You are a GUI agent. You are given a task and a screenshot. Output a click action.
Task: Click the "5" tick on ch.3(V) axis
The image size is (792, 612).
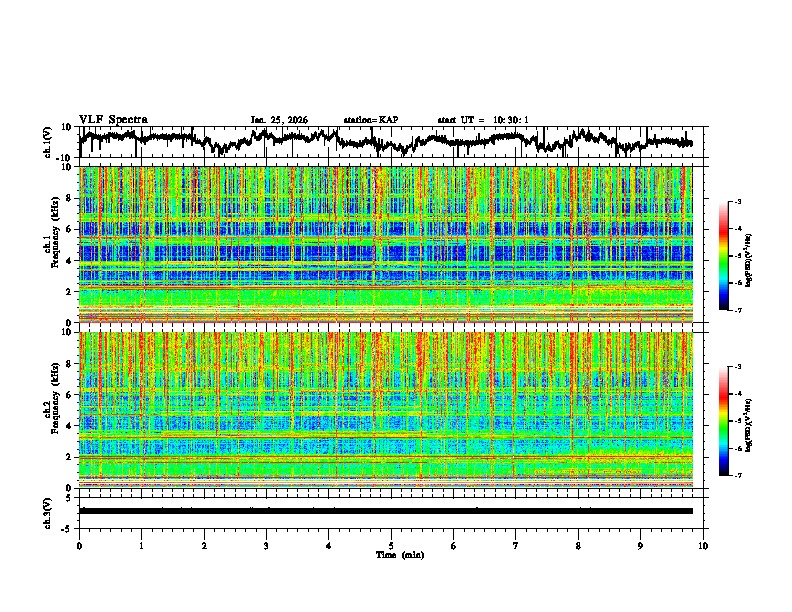[x=69, y=498]
